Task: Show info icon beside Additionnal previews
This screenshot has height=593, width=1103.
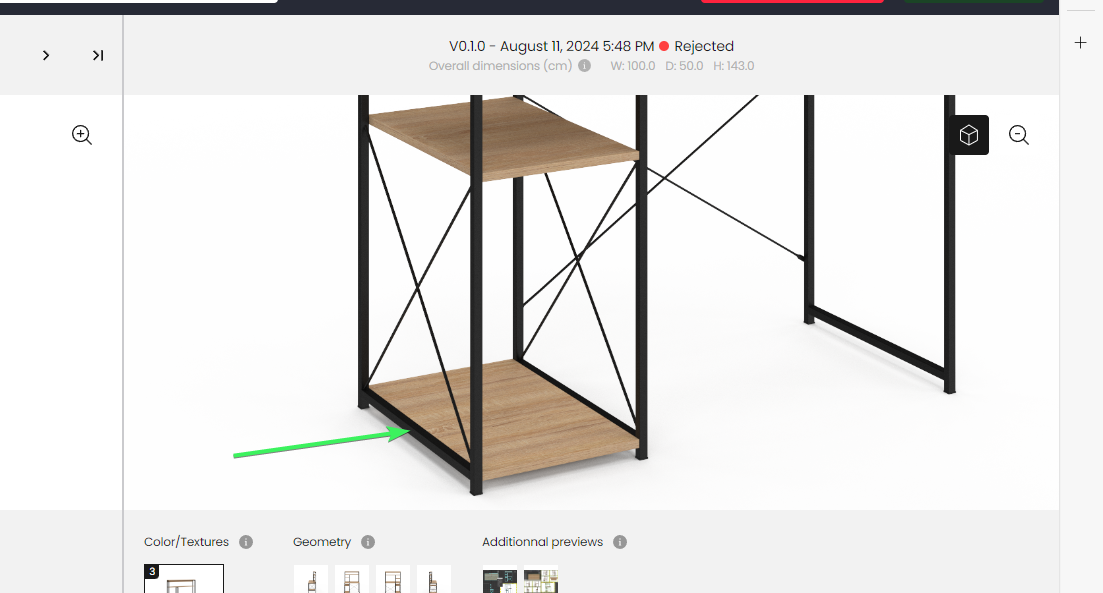Action: click(620, 542)
